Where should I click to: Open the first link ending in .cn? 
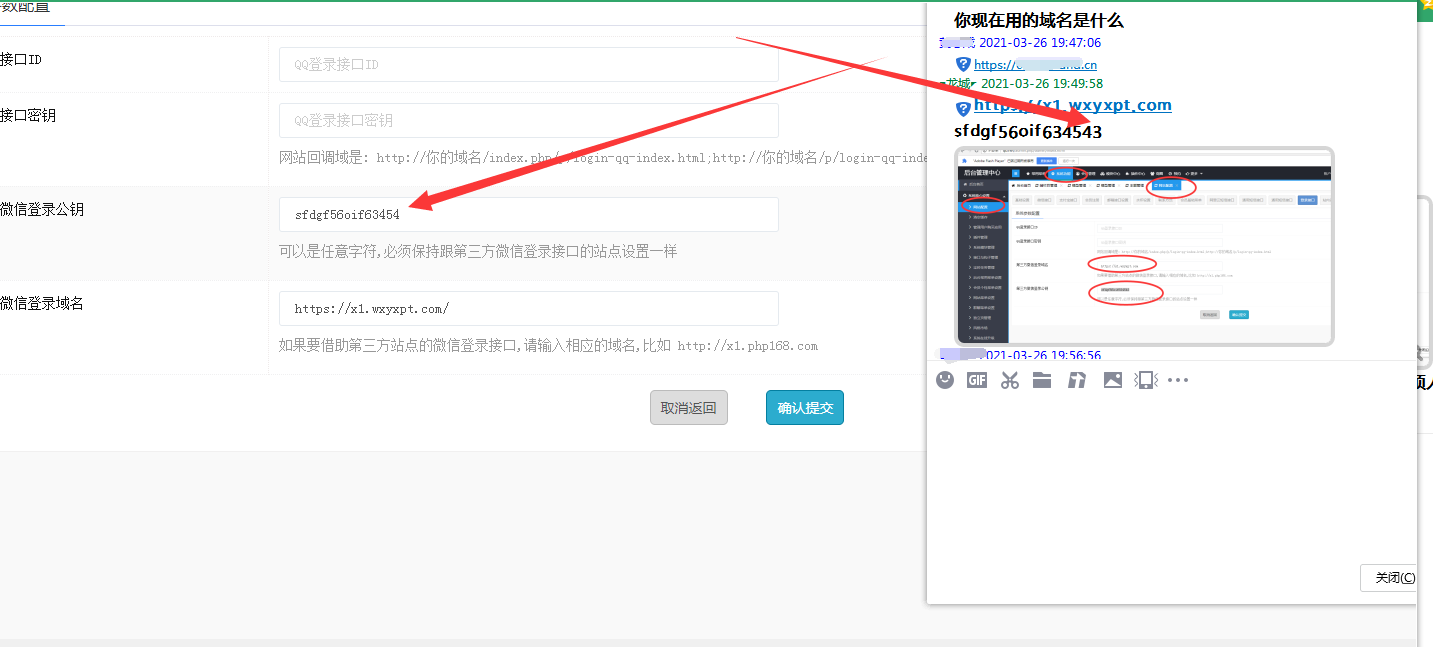click(1035, 65)
